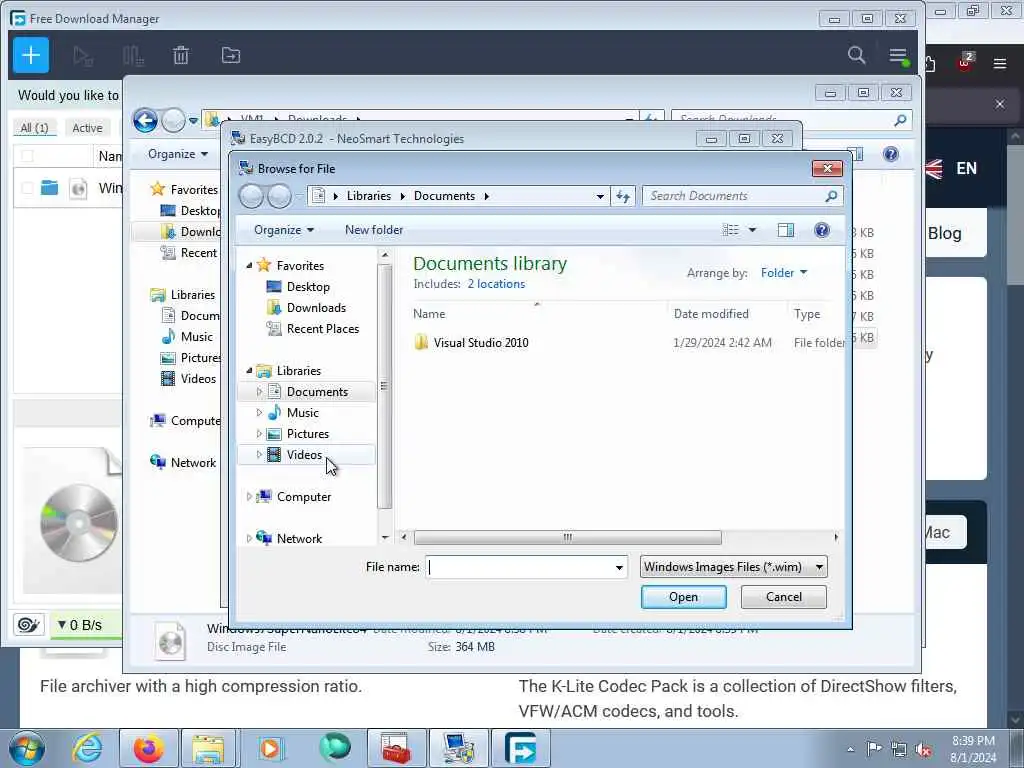Tick the select-all checkbox in Free Download Manager list

(27, 156)
